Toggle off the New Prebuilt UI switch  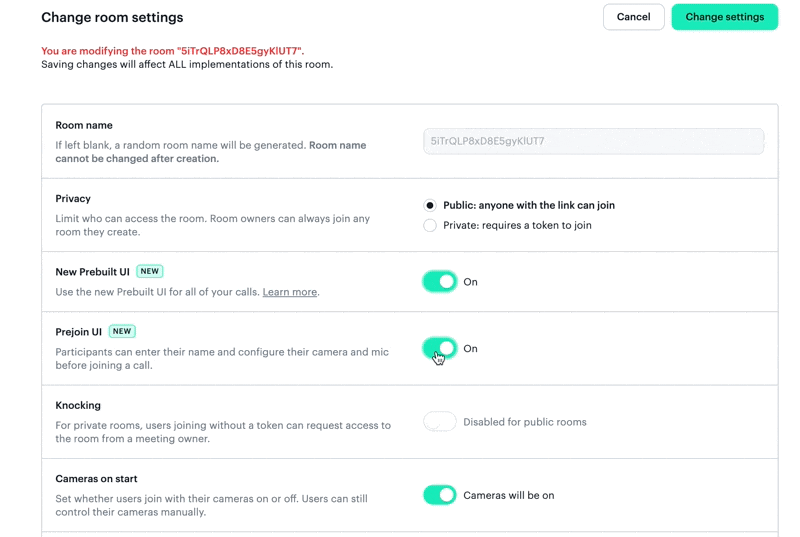(x=439, y=282)
